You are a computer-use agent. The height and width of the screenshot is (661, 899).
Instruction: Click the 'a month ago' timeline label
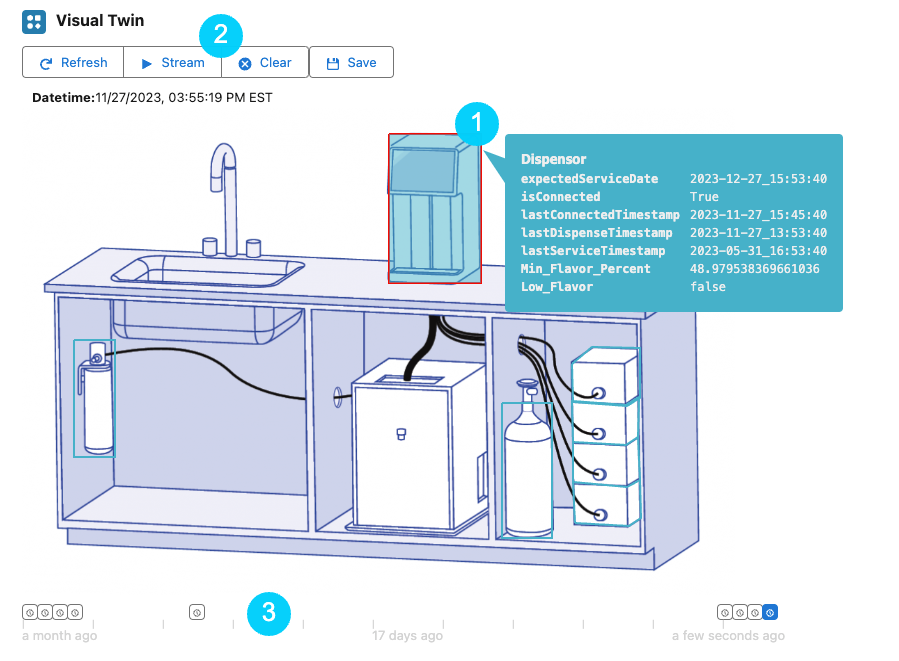[x=60, y=636]
